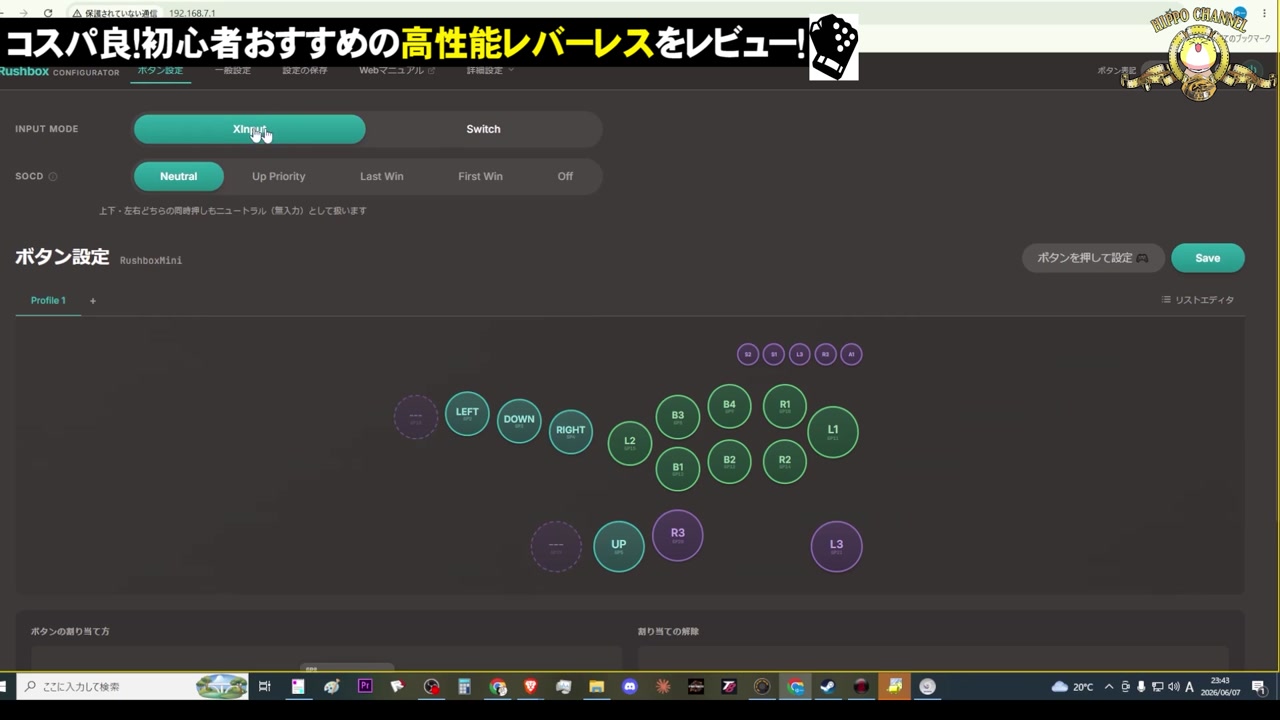Select the R1 button circle
The height and width of the screenshot is (720, 1280).
785,406
